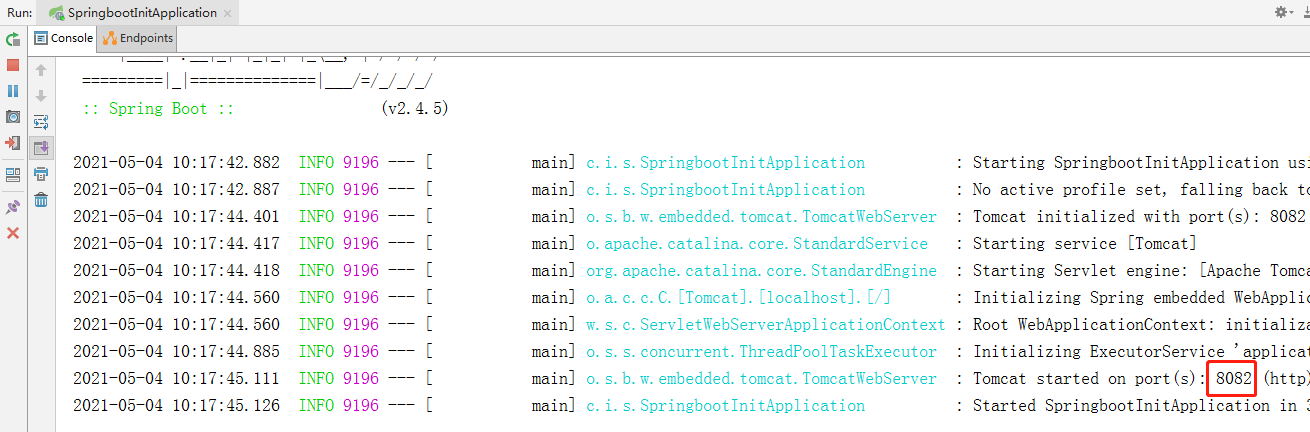Screen dimensions: 1310x432
Task: Click process id '9196' in the 10:17:45.126 line
Action: point(361,405)
